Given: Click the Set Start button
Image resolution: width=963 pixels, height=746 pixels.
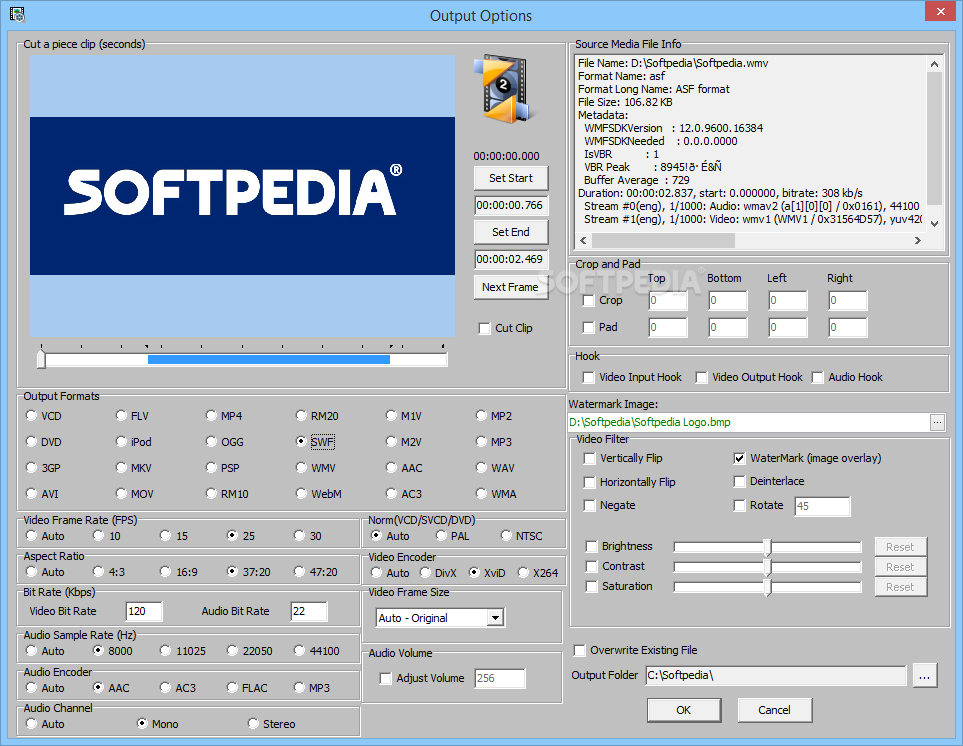Looking at the screenshot, I should pos(511,178).
